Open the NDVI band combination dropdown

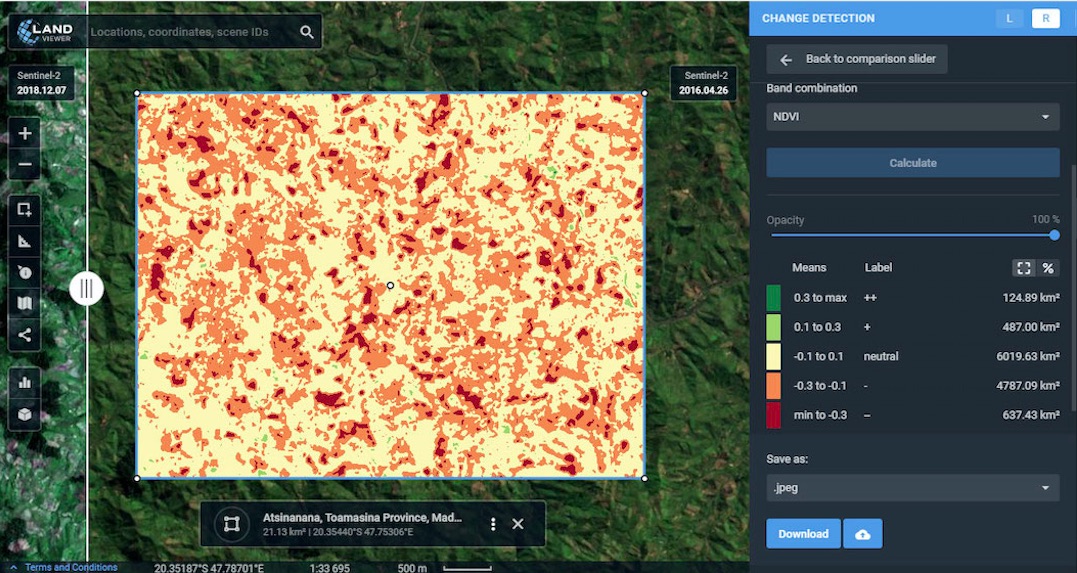point(913,117)
